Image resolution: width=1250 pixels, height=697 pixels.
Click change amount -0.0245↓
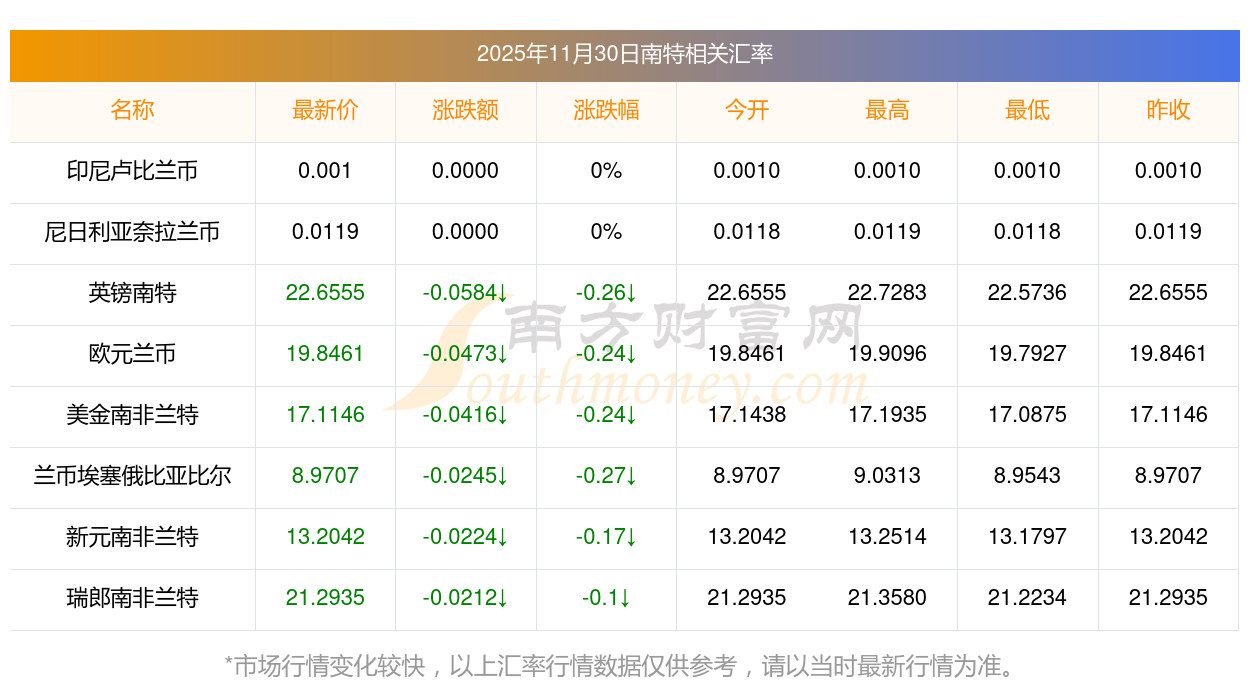click(466, 476)
